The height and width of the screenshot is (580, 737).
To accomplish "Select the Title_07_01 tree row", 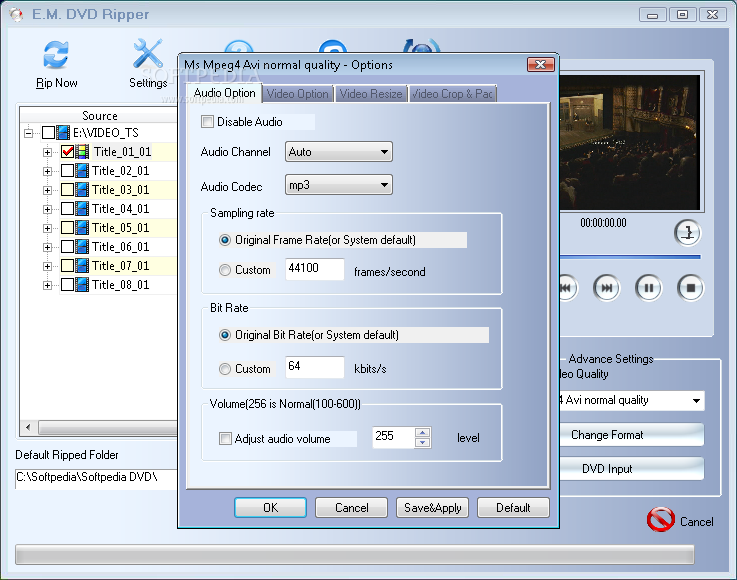I will (120, 266).
